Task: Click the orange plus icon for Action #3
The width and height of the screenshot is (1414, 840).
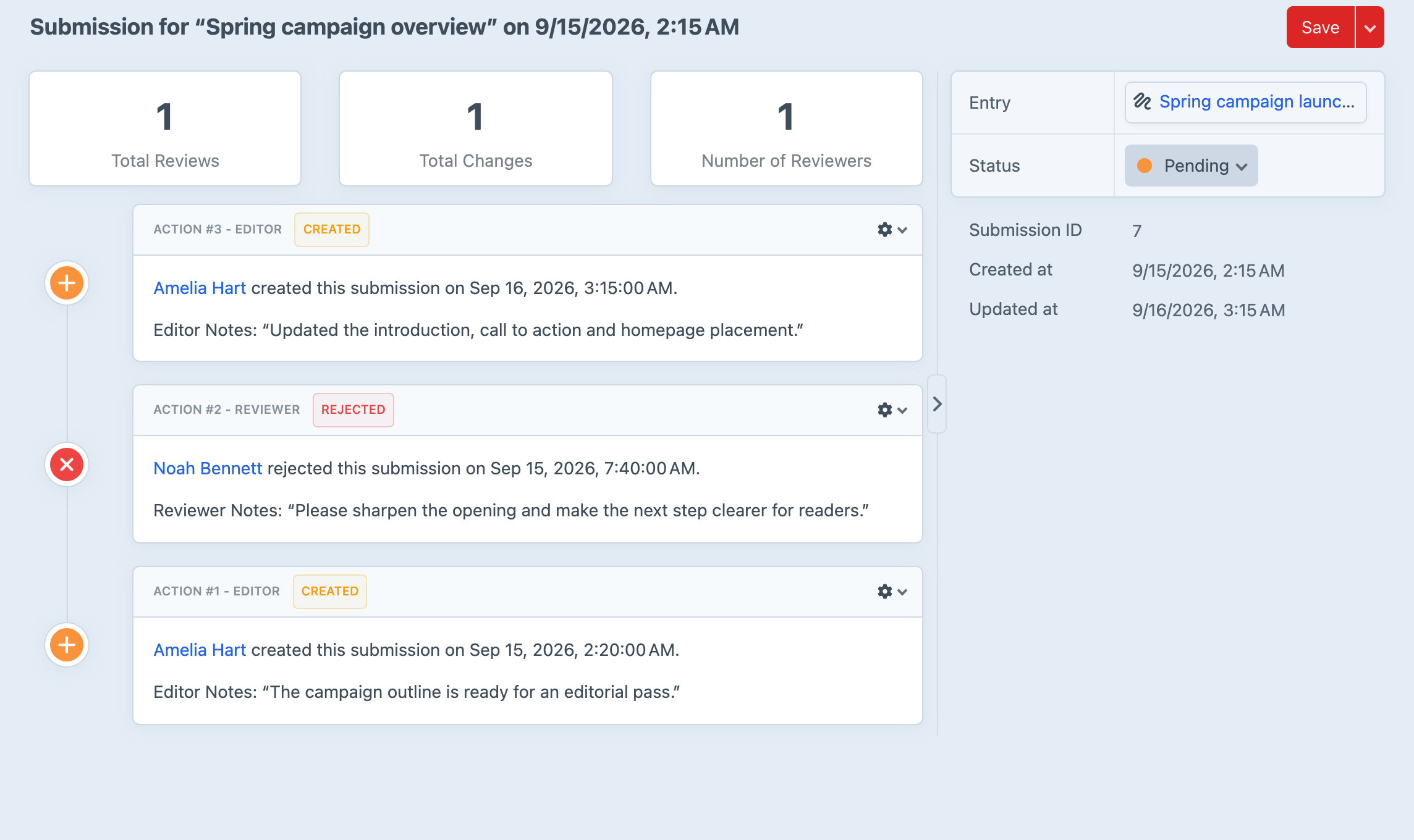Action: click(x=67, y=283)
